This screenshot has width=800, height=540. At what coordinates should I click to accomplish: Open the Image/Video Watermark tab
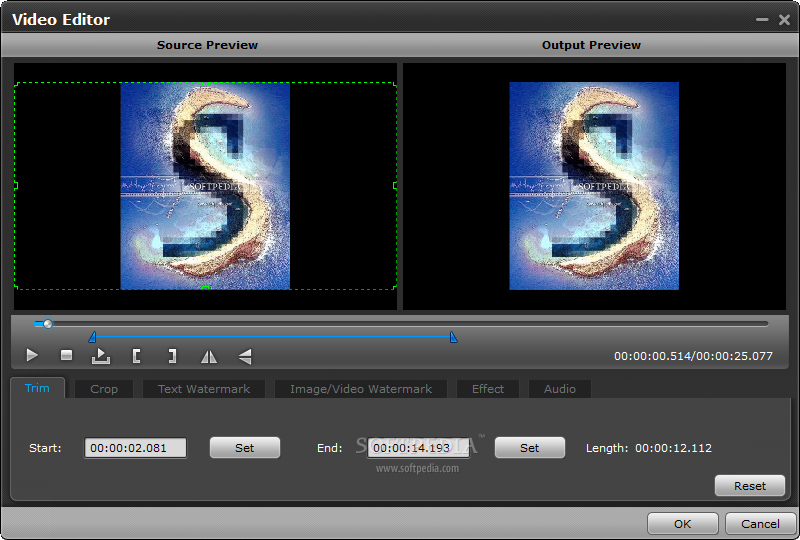point(361,389)
